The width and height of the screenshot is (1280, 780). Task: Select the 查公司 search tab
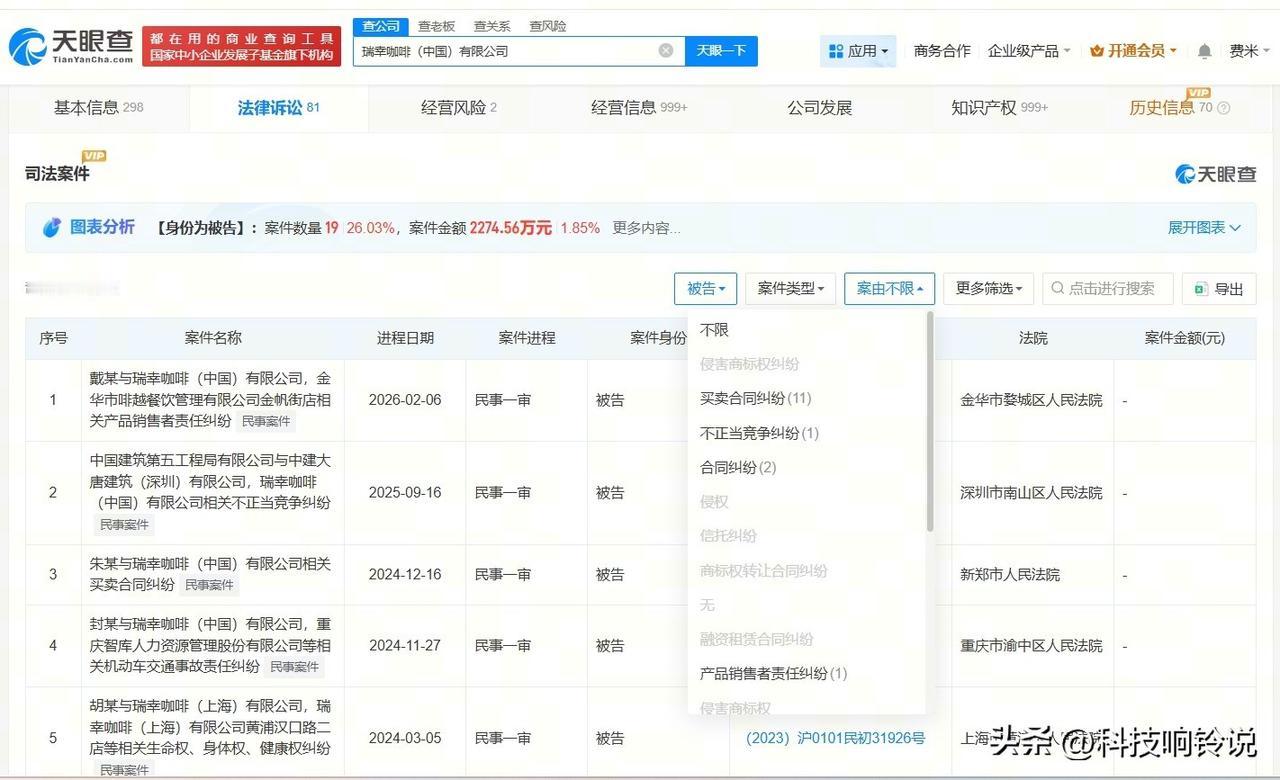(380, 26)
